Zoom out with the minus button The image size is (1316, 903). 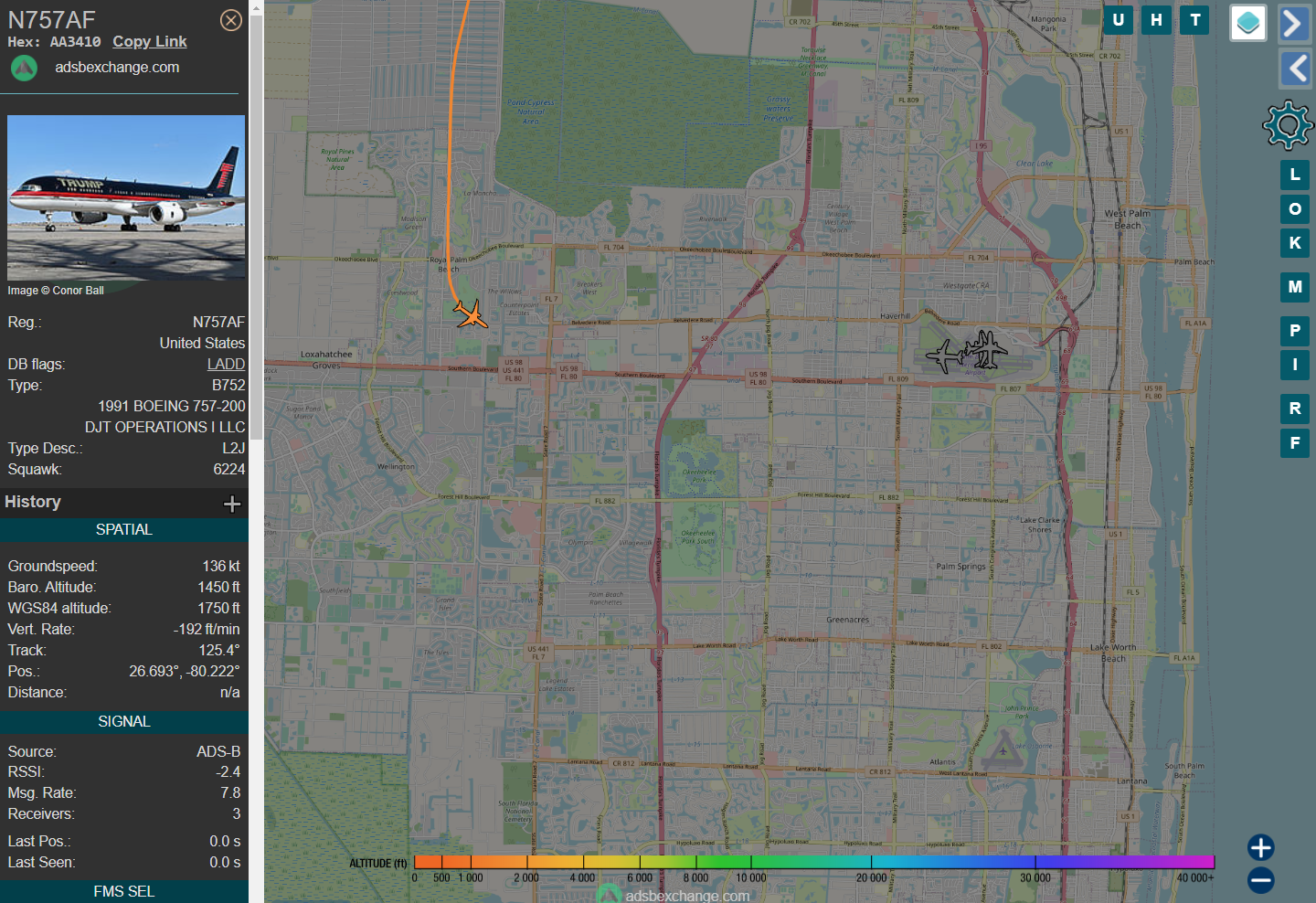coord(1260,880)
